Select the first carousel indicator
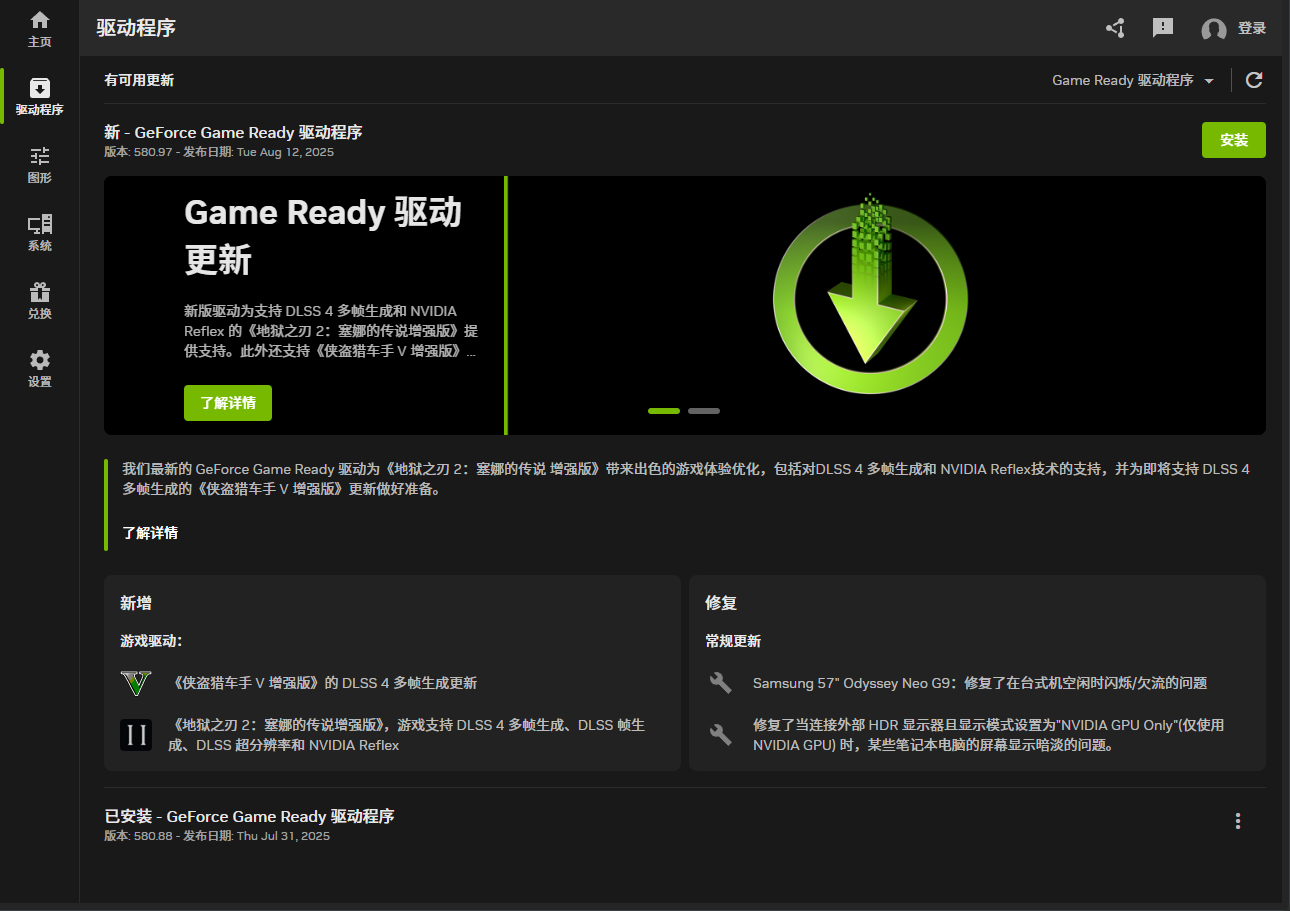 [x=664, y=411]
